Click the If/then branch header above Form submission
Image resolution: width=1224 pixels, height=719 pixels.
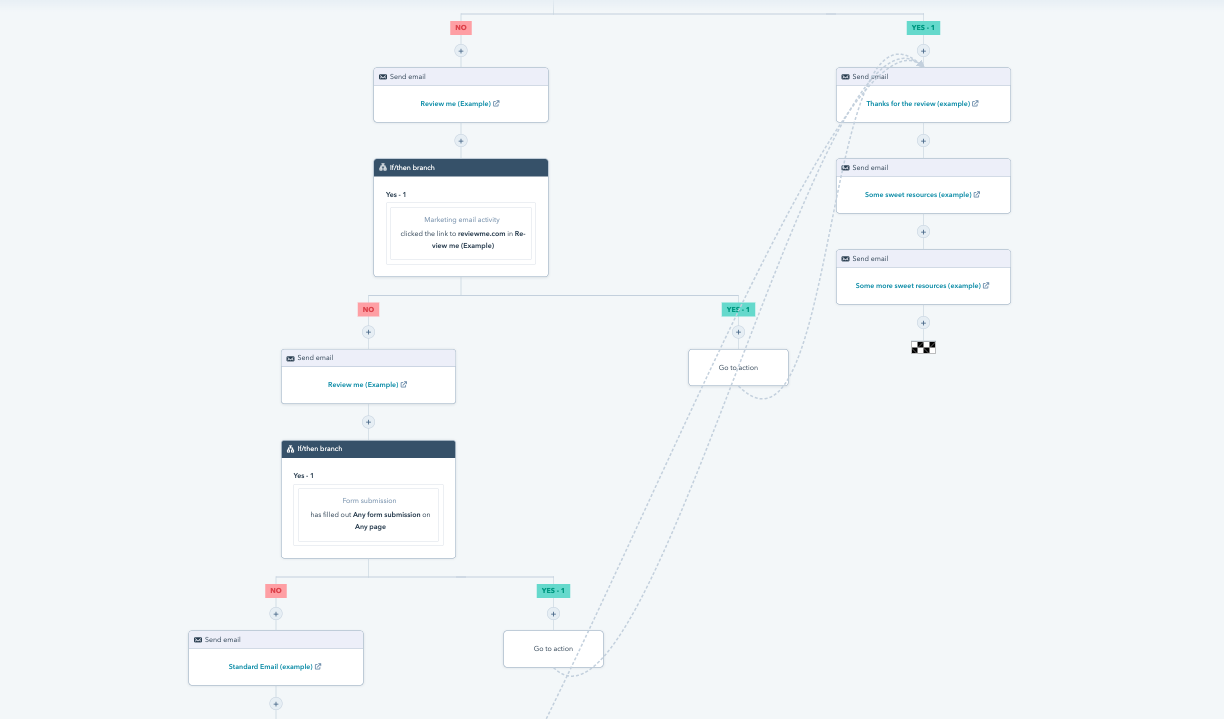click(368, 449)
